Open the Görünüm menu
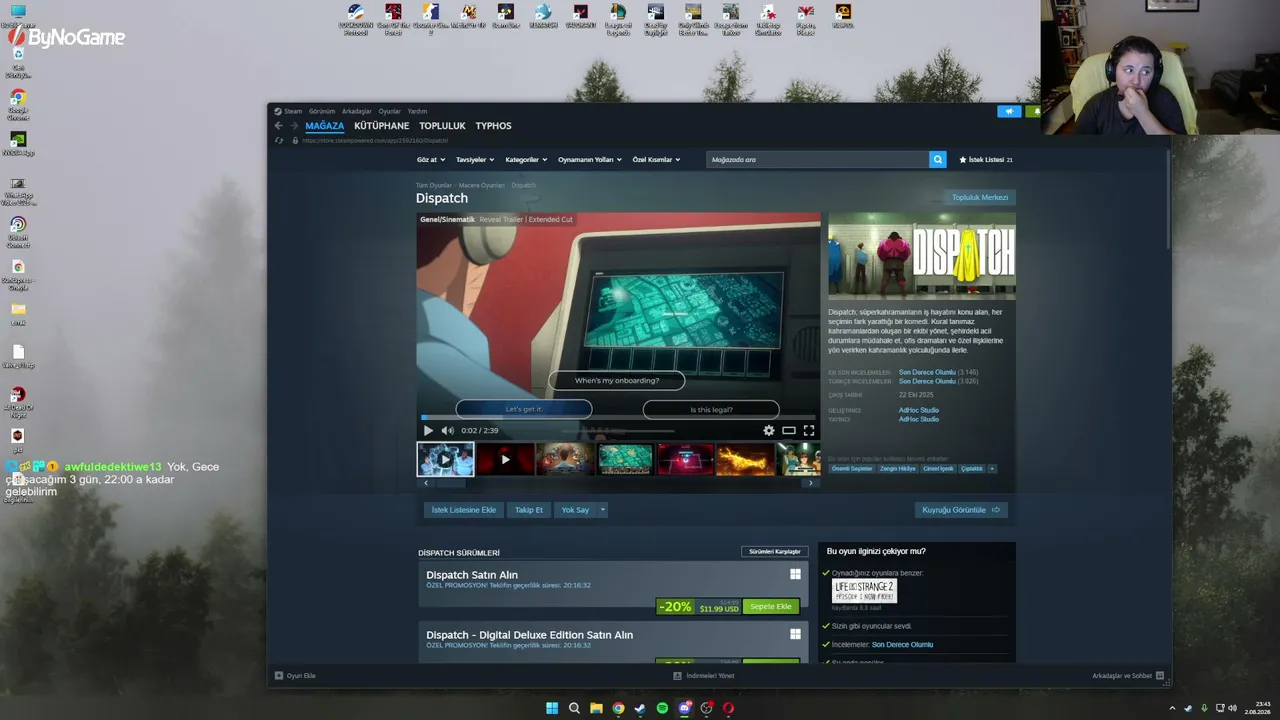 [322, 111]
